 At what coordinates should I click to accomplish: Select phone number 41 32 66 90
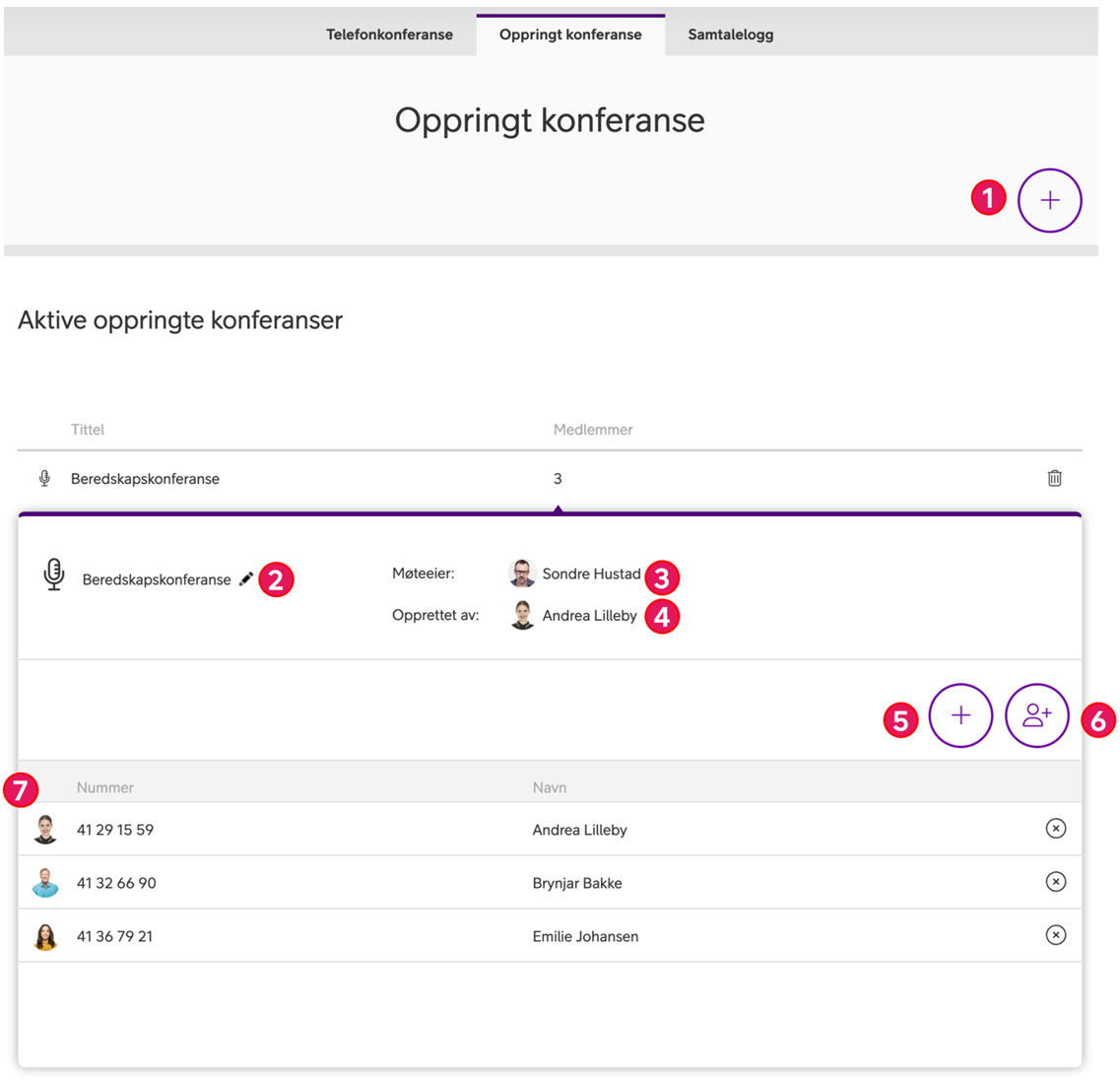tap(116, 883)
